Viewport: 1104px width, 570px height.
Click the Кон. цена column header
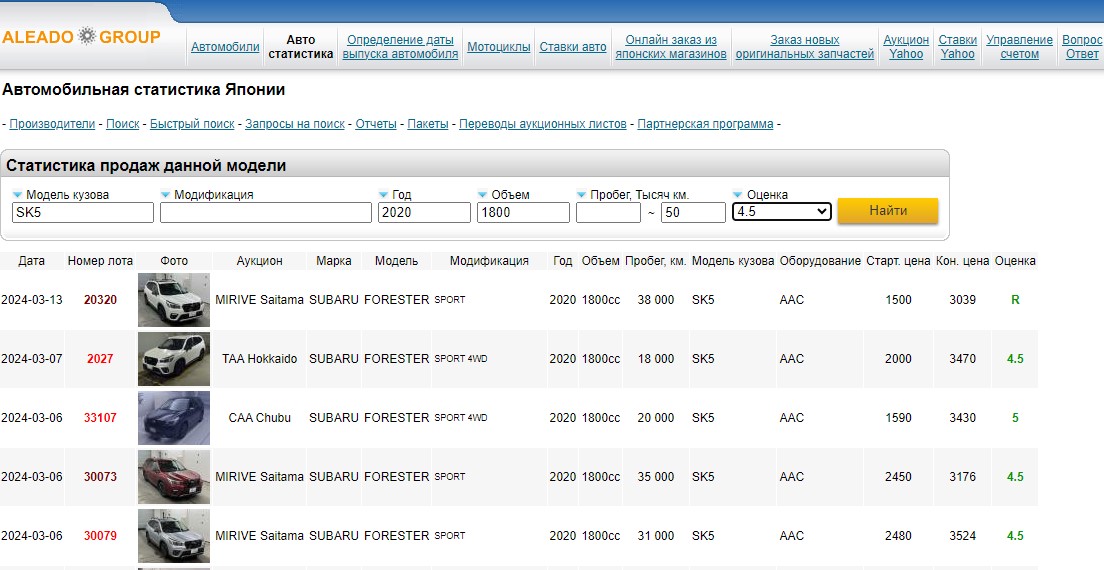click(x=962, y=260)
